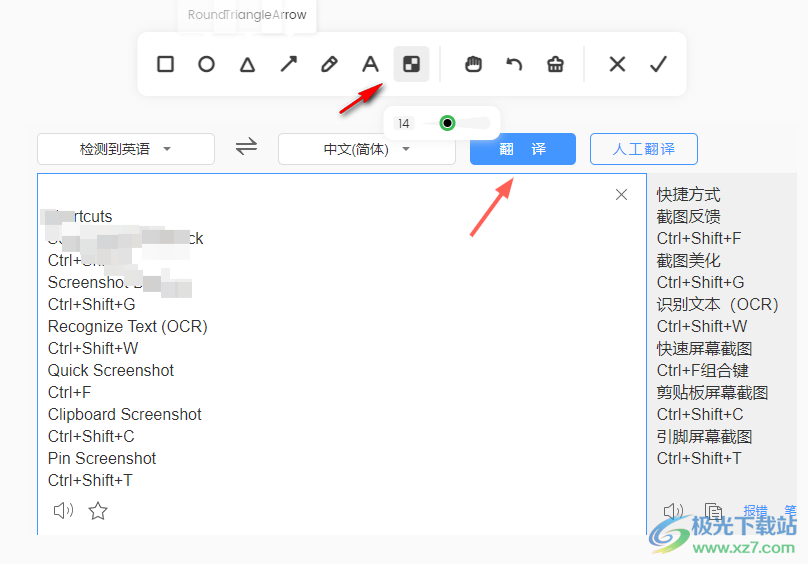Click source line Recognize Text (OCR)
The height and width of the screenshot is (564, 808).
(x=127, y=326)
